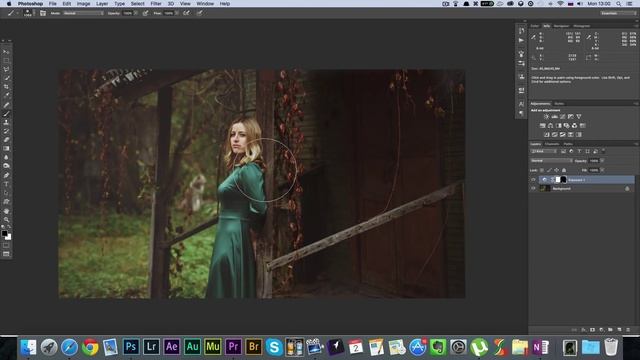Screen dimensions: 640x360
Task: Open the layer filter Kind dropdown
Action: (544, 151)
